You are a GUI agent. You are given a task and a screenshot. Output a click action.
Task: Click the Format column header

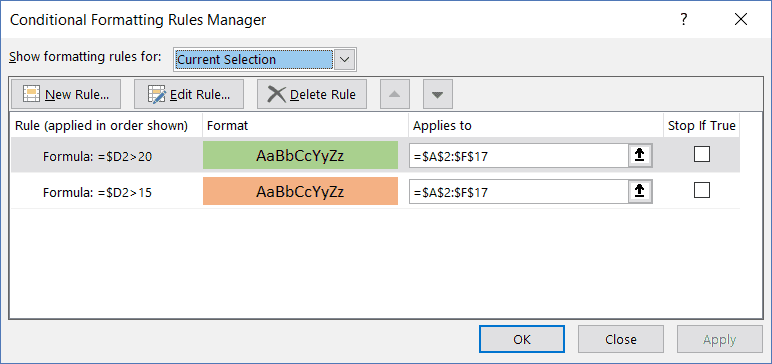(305, 126)
